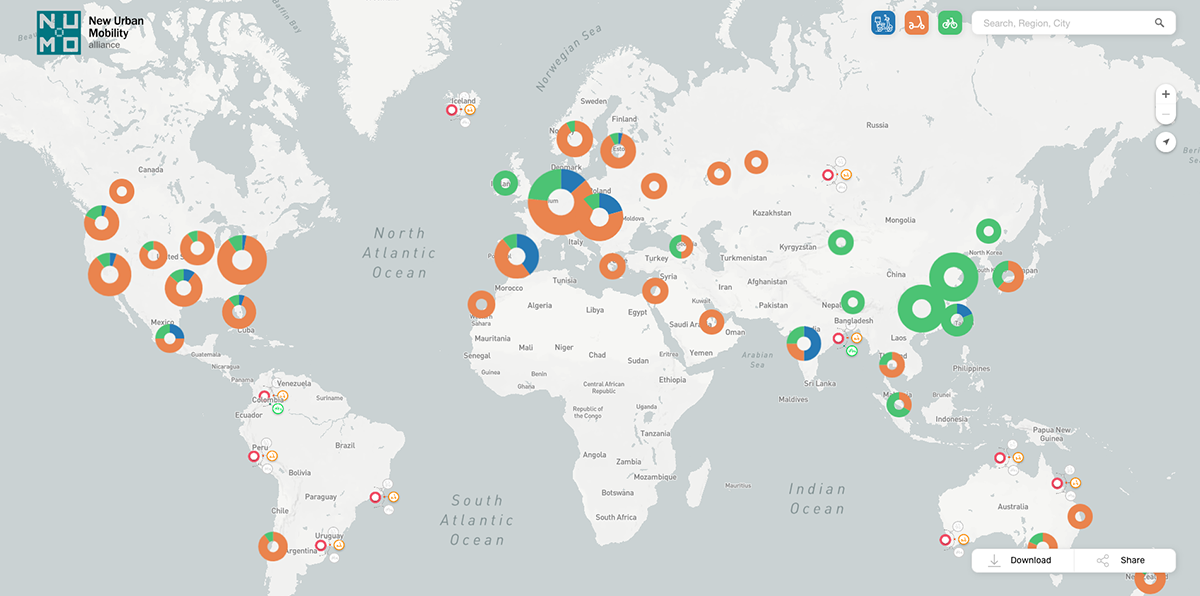Image resolution: width=1200 pixels, height=596 pixels.
Task: Open the mobility chart over India
Action: click(x=802, y=345)
